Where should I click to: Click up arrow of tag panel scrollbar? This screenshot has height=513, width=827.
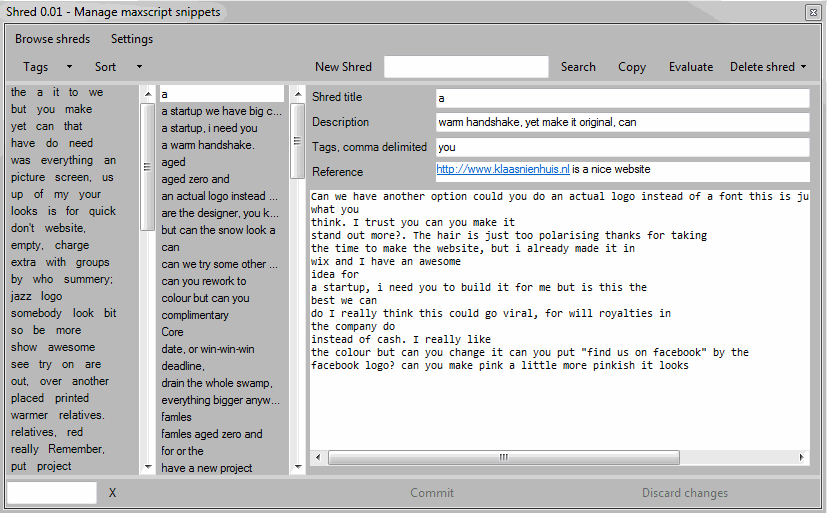[148, 94]
